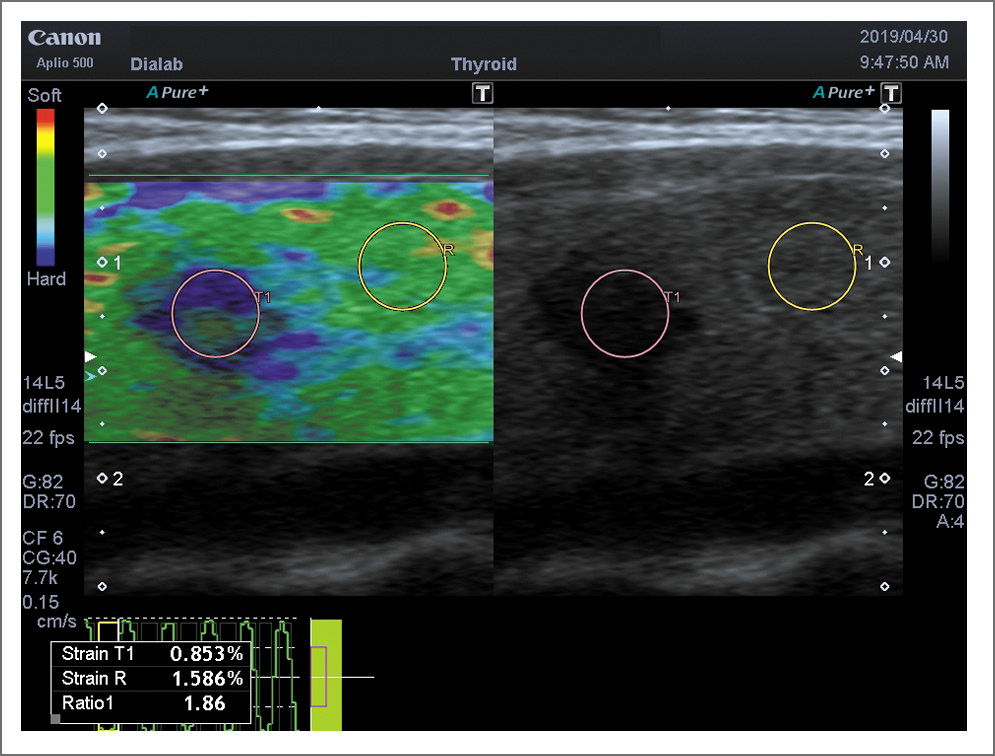Image resolution: width=995 pixels, height=756 pixels.
Task: Click the APure+ label above the B-mode image
Action: click(843, 93)
